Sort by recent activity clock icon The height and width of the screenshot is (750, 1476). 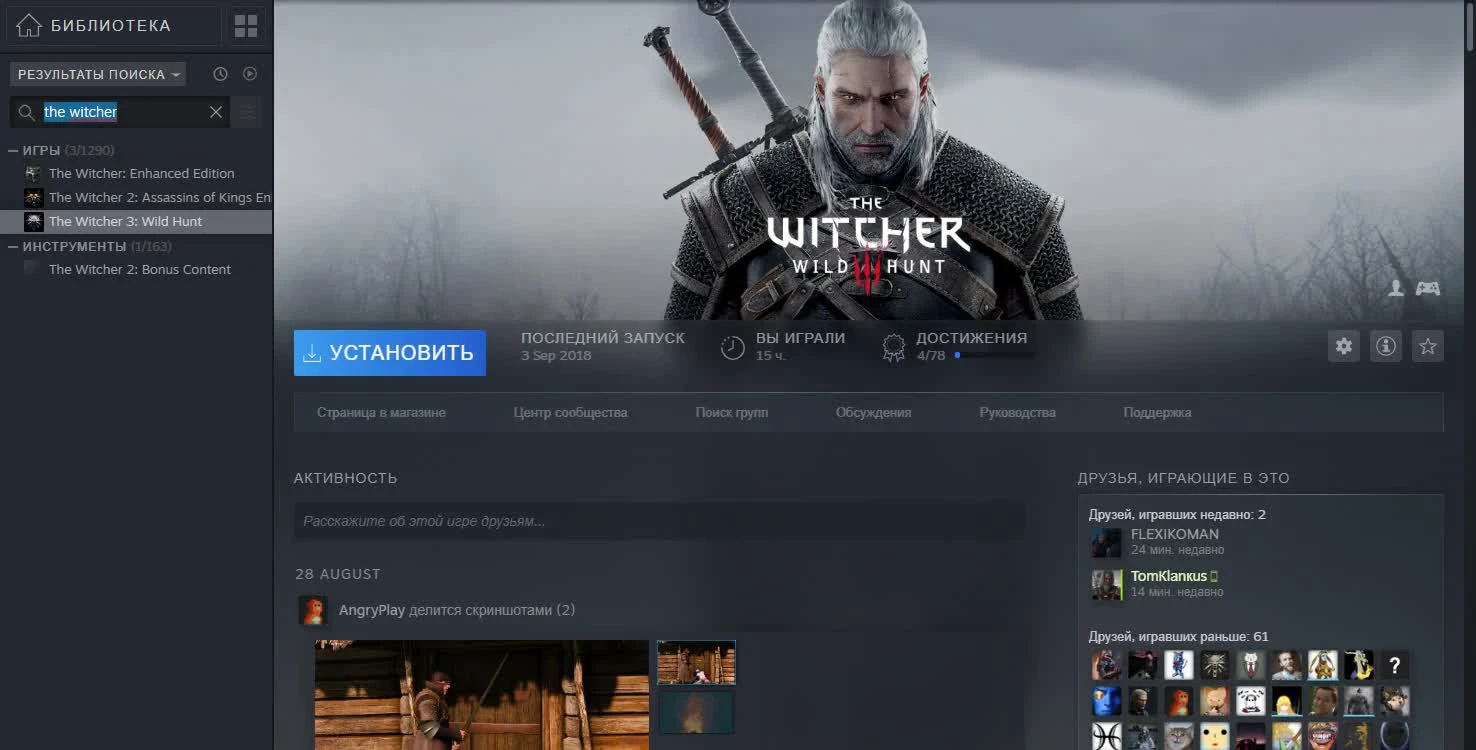(x=220, y=74)
